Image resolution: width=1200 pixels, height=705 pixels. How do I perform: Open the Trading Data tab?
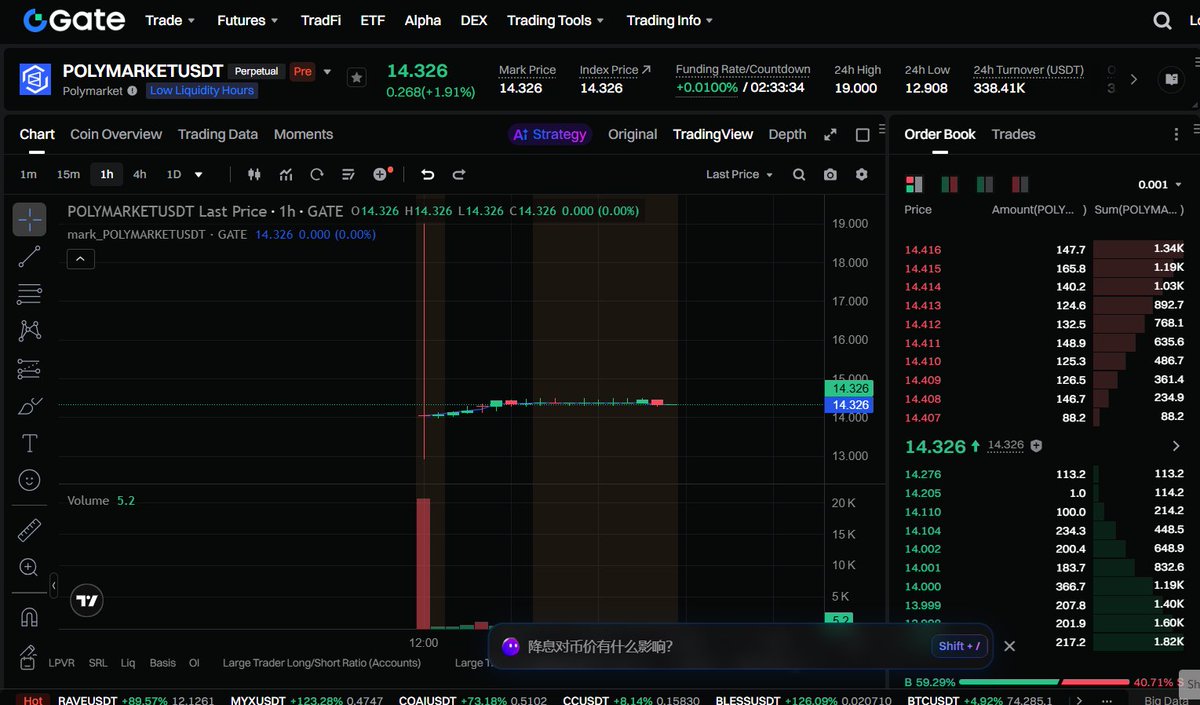[x=218, y=134]
